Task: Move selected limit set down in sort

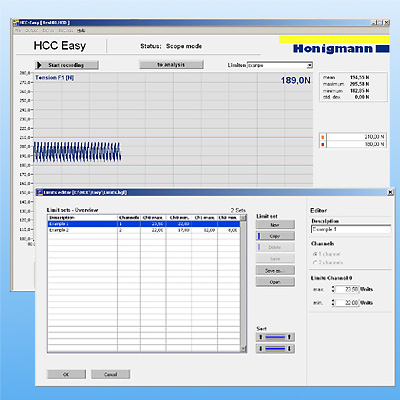Action: pos(275,349)
